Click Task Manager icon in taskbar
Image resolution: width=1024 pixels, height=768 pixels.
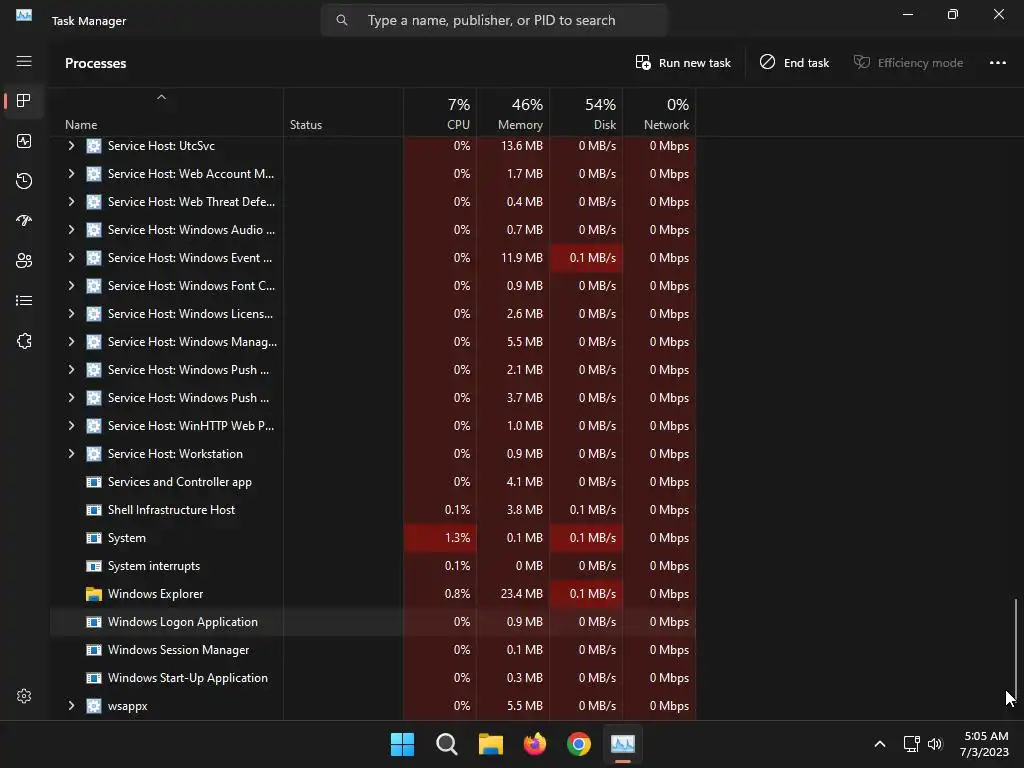click(x=622, y=744)
